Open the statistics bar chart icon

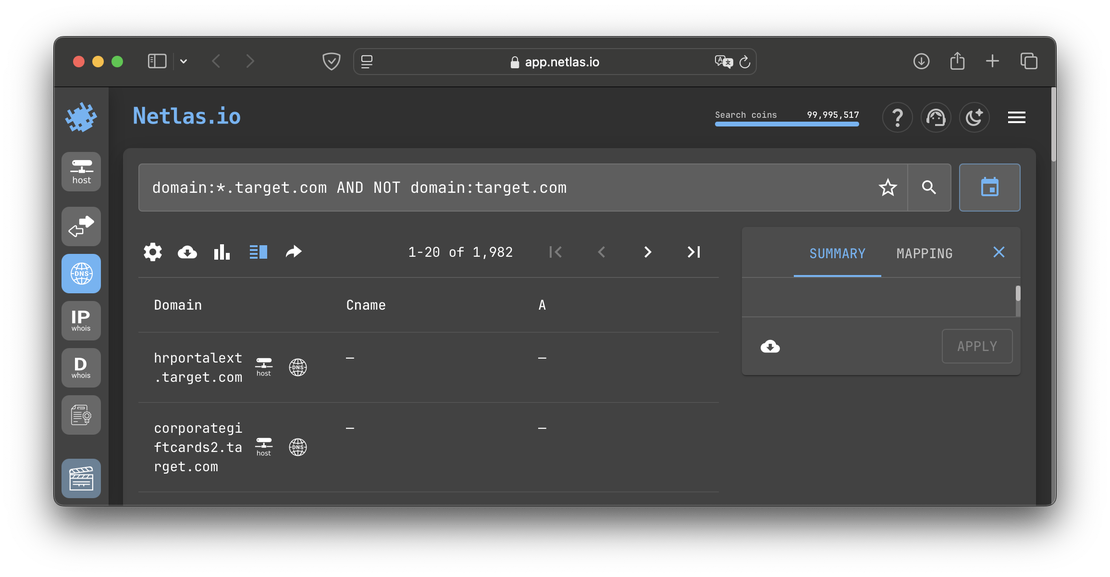221,252
